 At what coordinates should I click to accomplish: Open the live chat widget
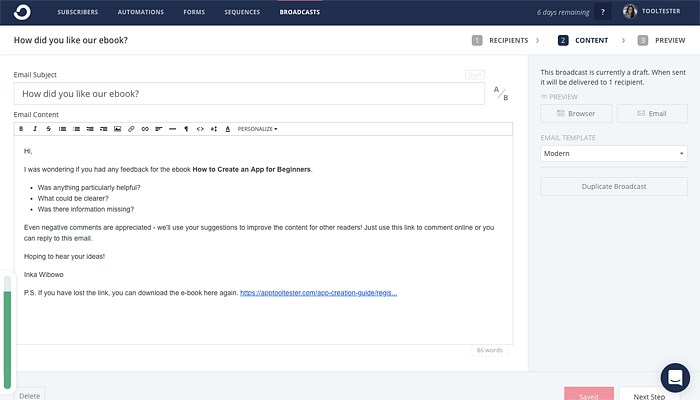coord(675,378)
